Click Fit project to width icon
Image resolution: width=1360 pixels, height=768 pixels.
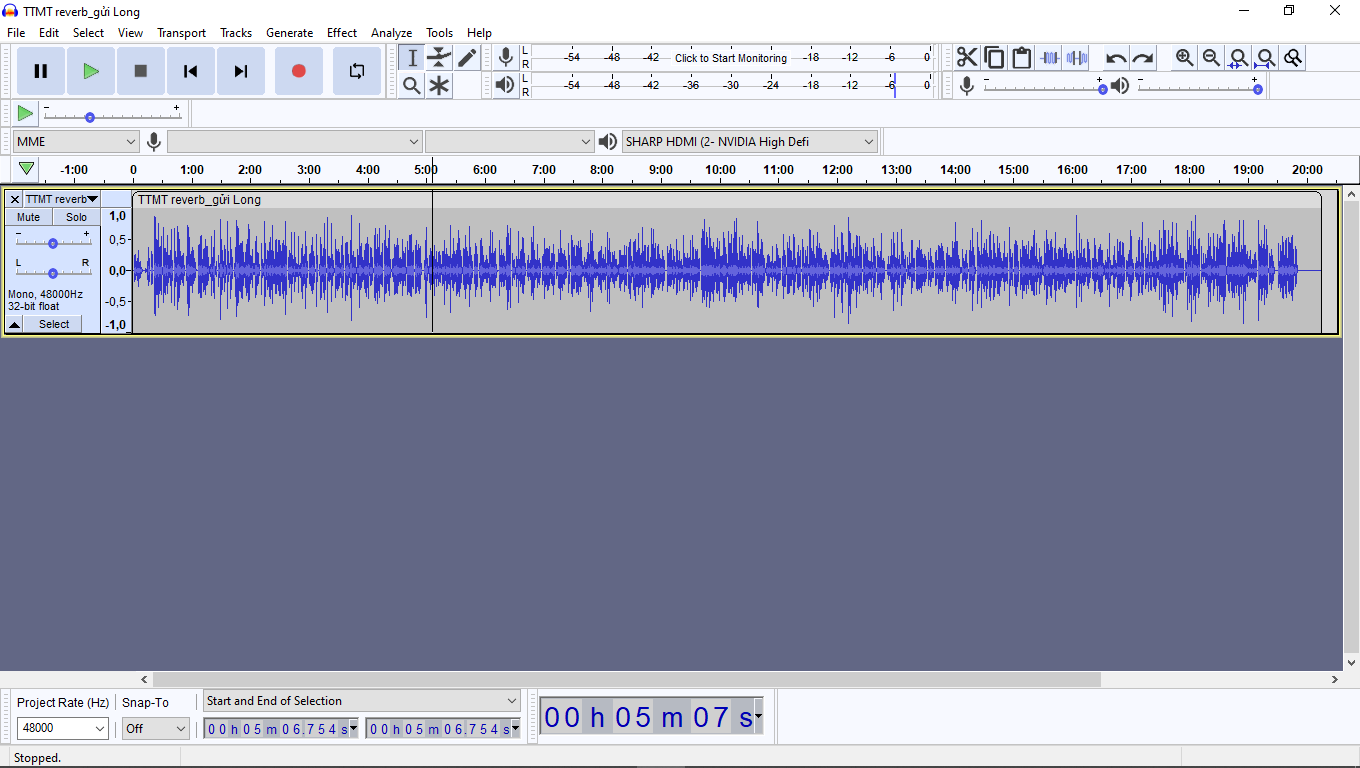point(1265,58)
